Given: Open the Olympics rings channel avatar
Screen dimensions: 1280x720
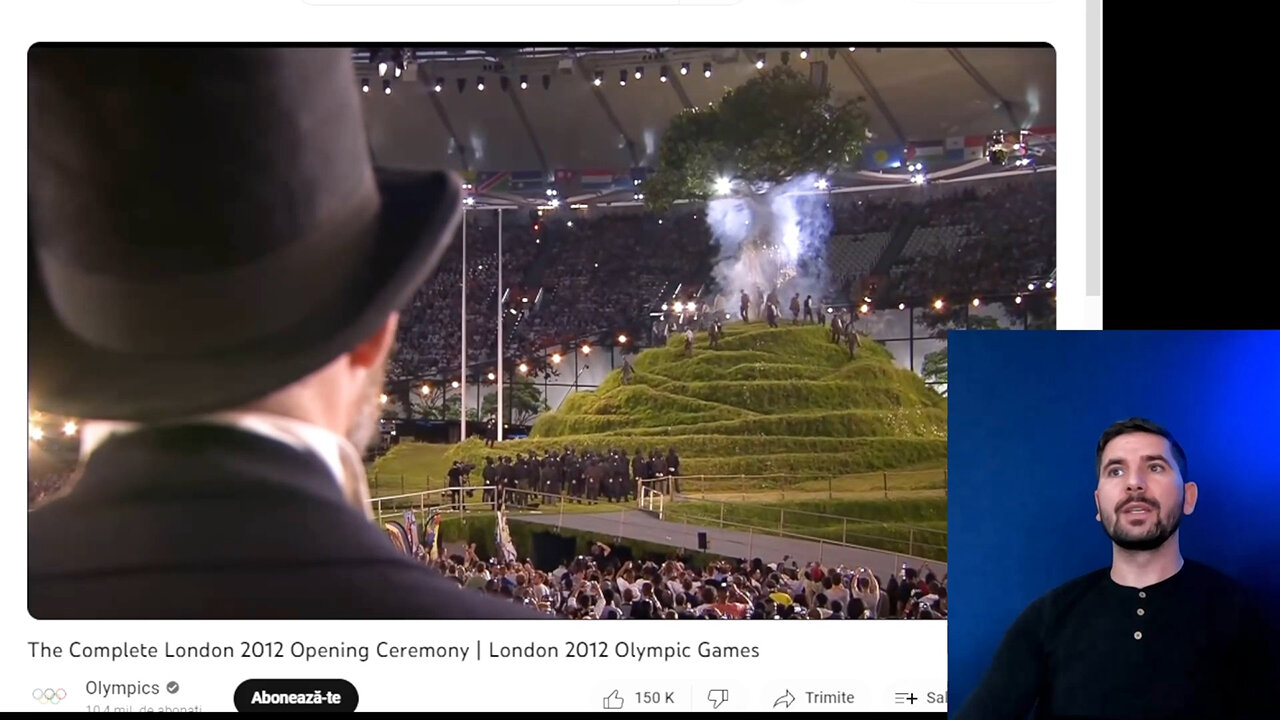Looking at the screenshot, I should [x=49, y=695].
